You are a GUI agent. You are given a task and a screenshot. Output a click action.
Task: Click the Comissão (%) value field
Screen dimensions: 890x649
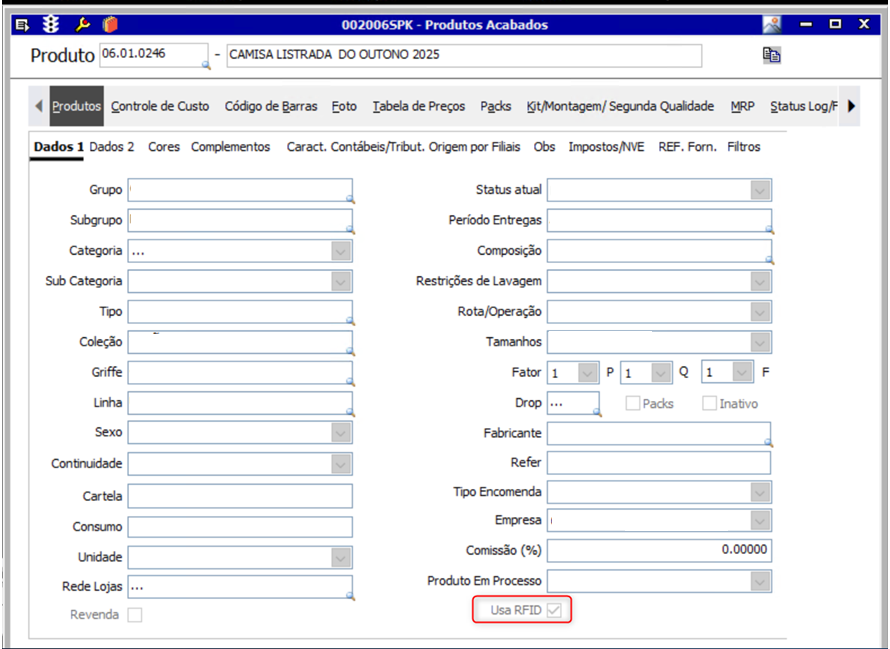tap(659, 550)
